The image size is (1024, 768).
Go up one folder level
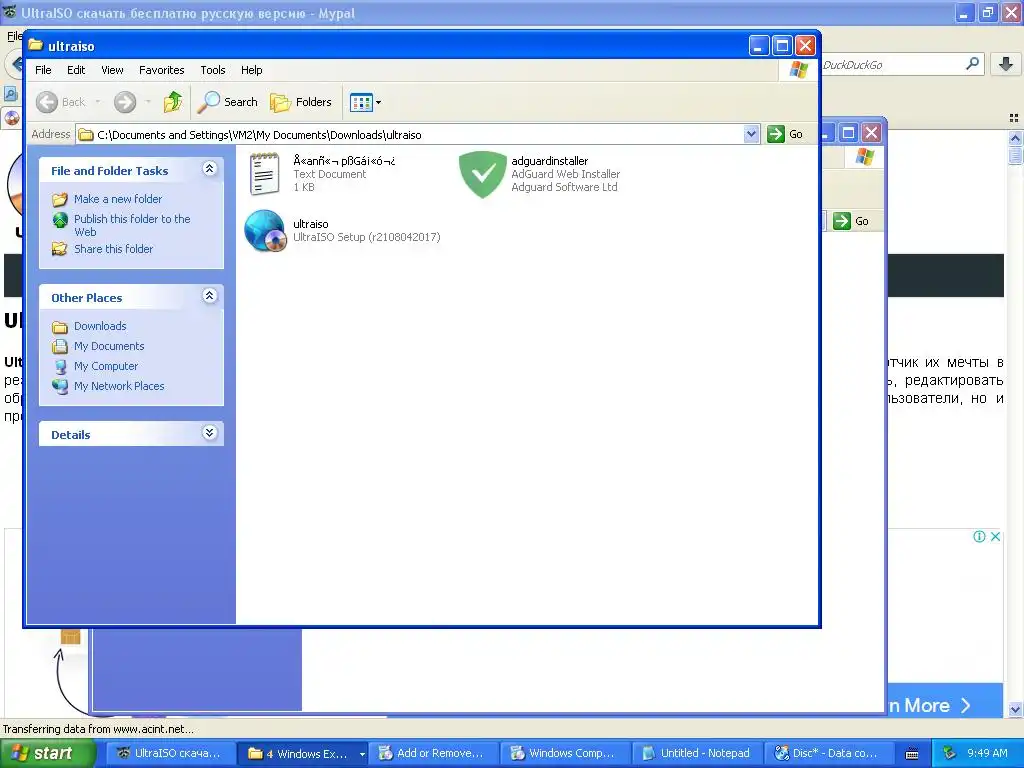coord(173,102)
